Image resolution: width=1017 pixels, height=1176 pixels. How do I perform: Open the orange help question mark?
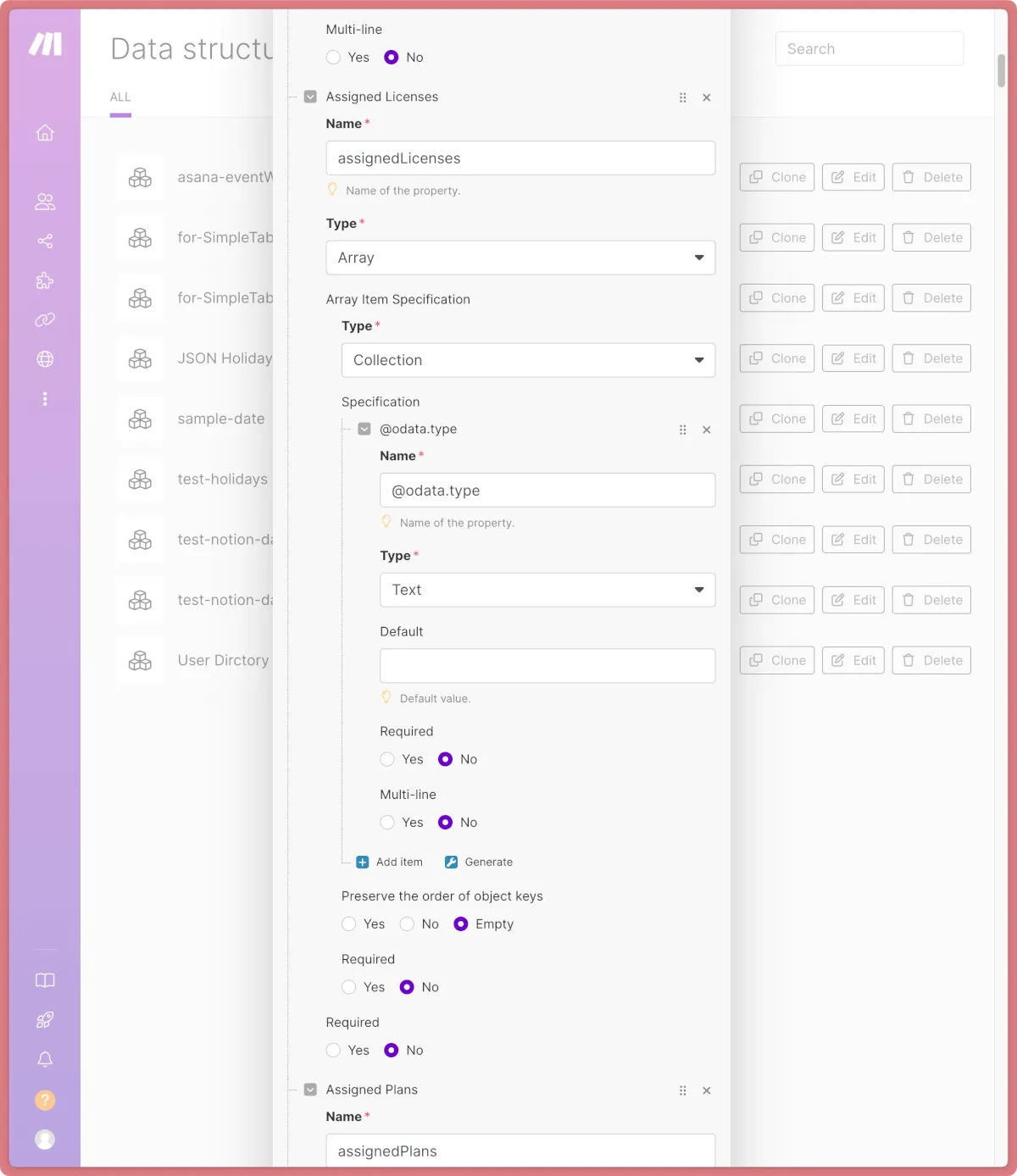[45, 1100]
